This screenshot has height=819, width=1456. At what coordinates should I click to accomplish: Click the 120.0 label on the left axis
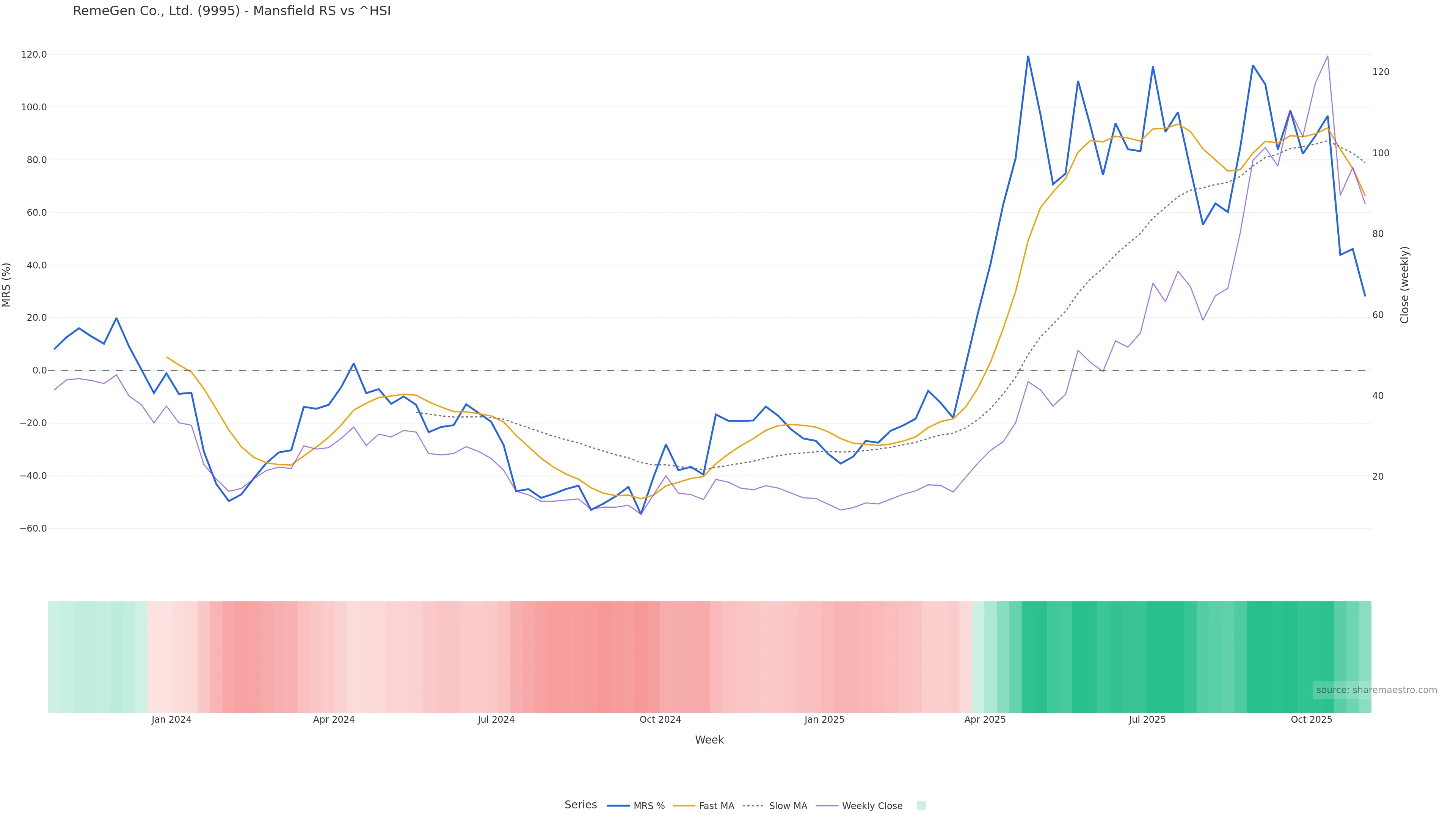coord(34,55)
